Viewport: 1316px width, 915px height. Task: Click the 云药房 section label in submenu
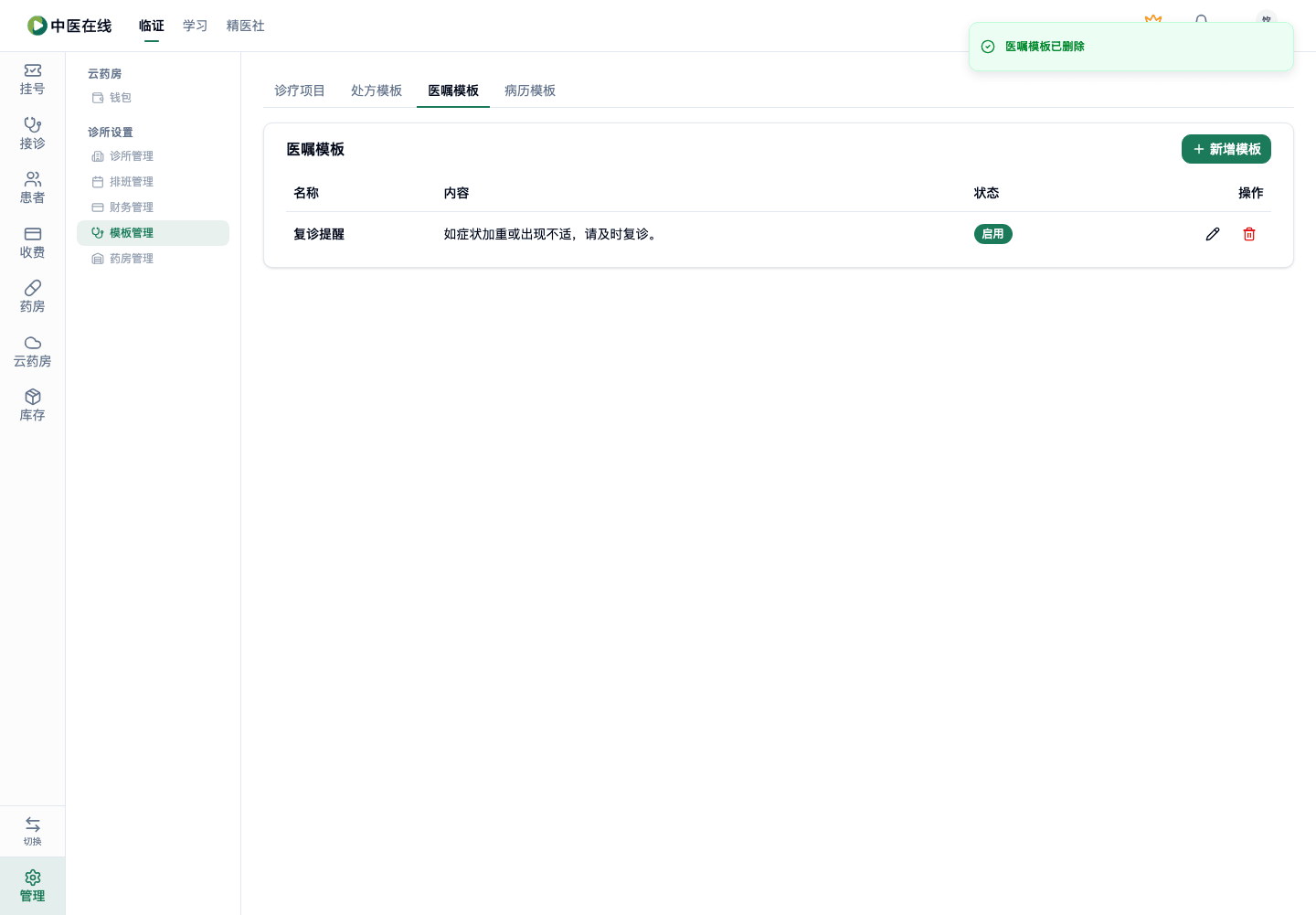click(x=105, y=74)
